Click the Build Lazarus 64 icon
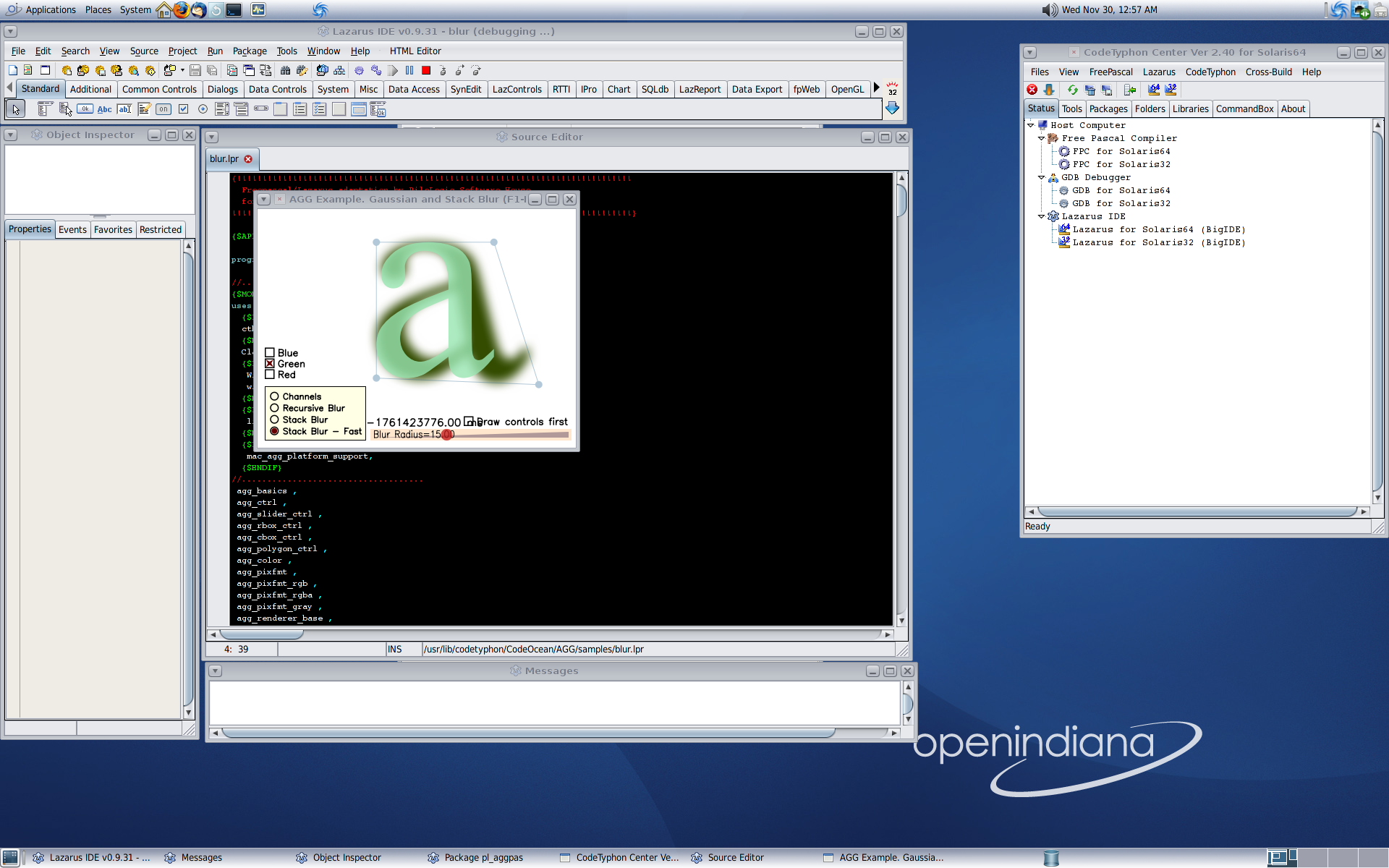 [1154, 90]
